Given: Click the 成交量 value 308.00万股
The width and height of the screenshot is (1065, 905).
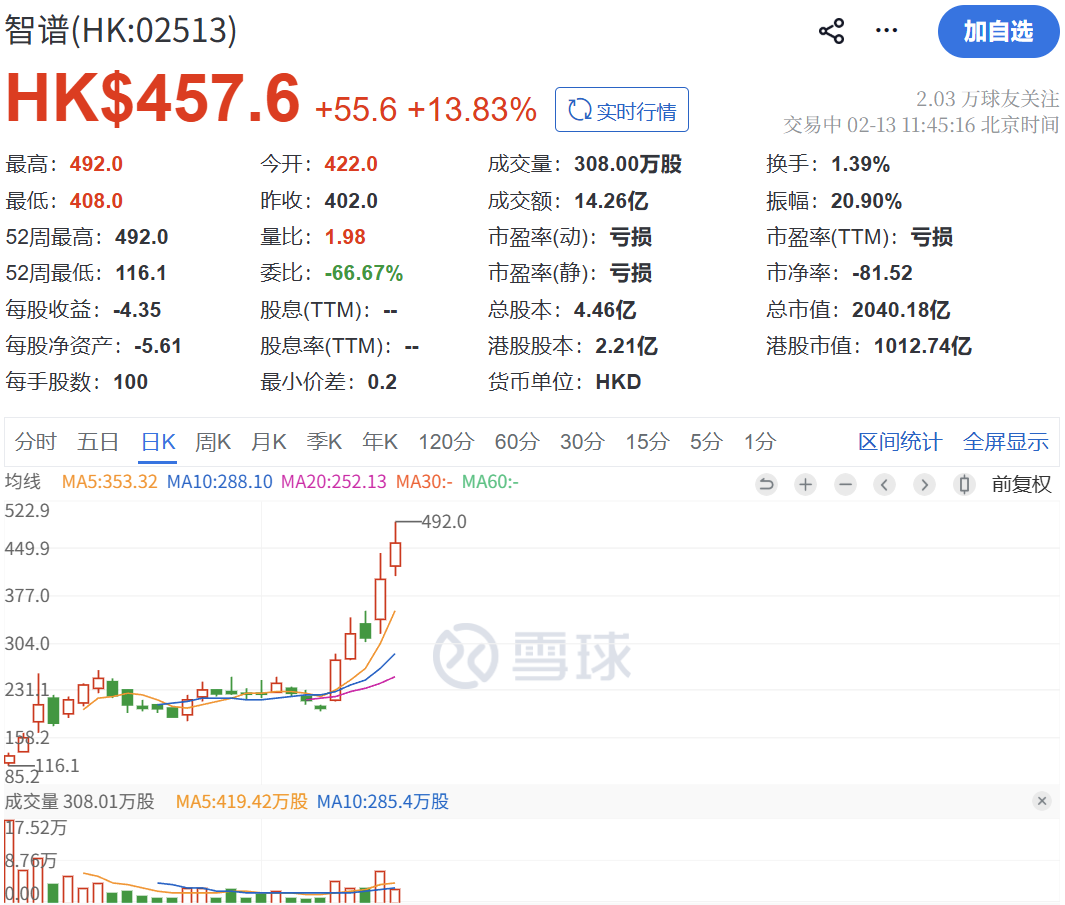Looking at the screenshot, I should 628,164.
